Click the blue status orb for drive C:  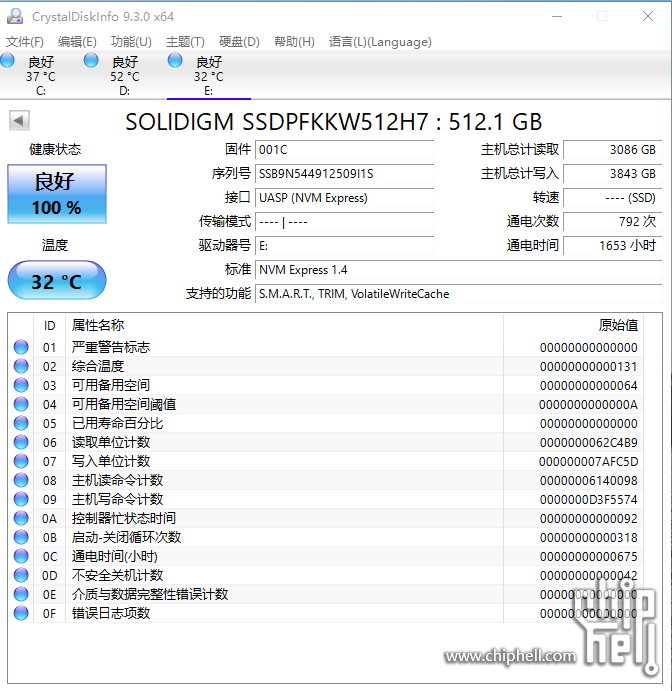(7, 60)
